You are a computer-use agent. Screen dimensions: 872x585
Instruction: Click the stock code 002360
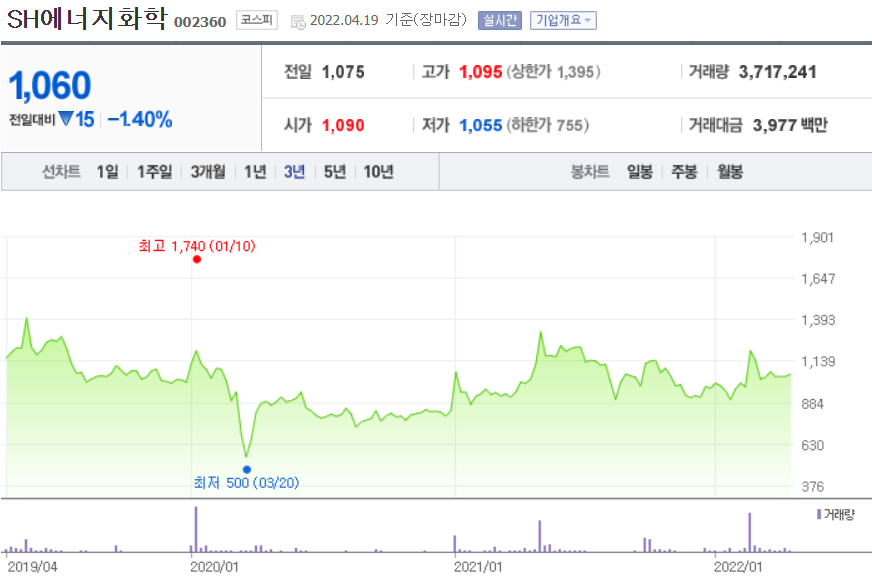[x=200, y=22]
